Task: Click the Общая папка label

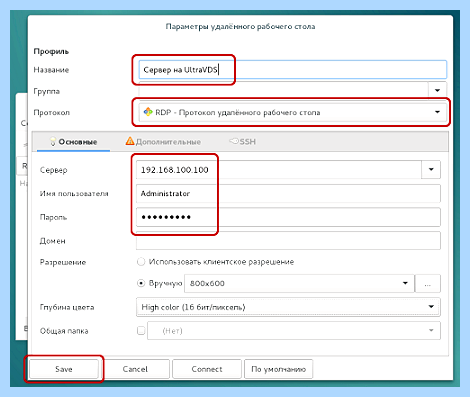Action: tap(64, 331)
